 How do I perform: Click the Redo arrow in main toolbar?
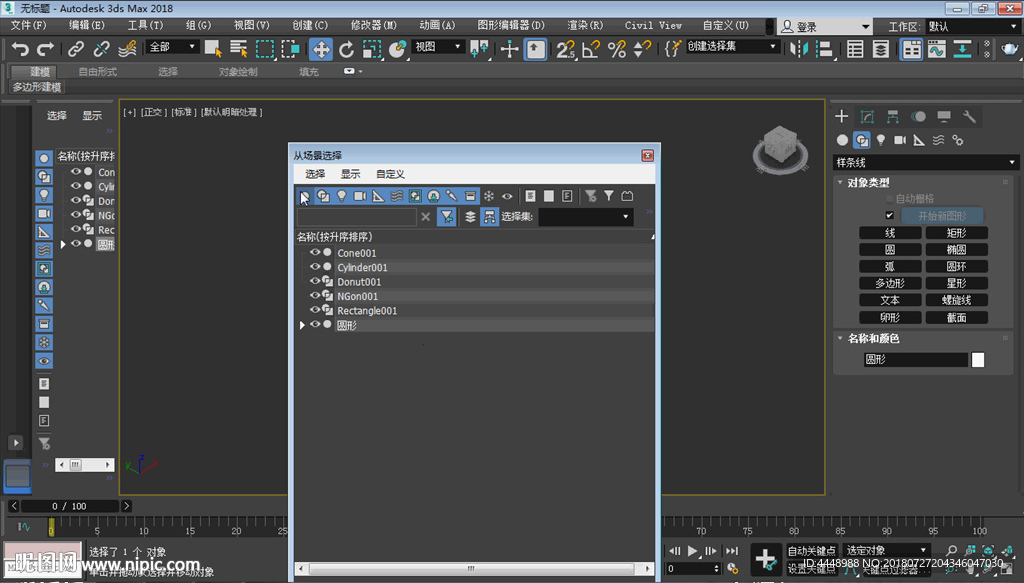pyautogui.click(x=45, y=49)
